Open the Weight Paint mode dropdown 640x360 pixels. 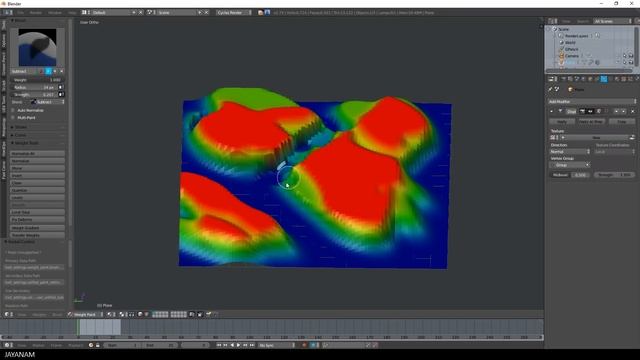[x=85, y=314]
